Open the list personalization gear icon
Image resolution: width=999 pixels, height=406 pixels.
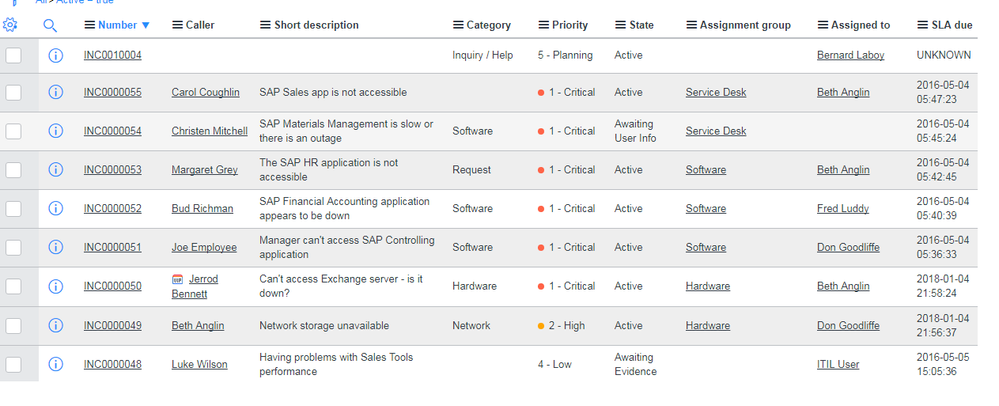10,25
